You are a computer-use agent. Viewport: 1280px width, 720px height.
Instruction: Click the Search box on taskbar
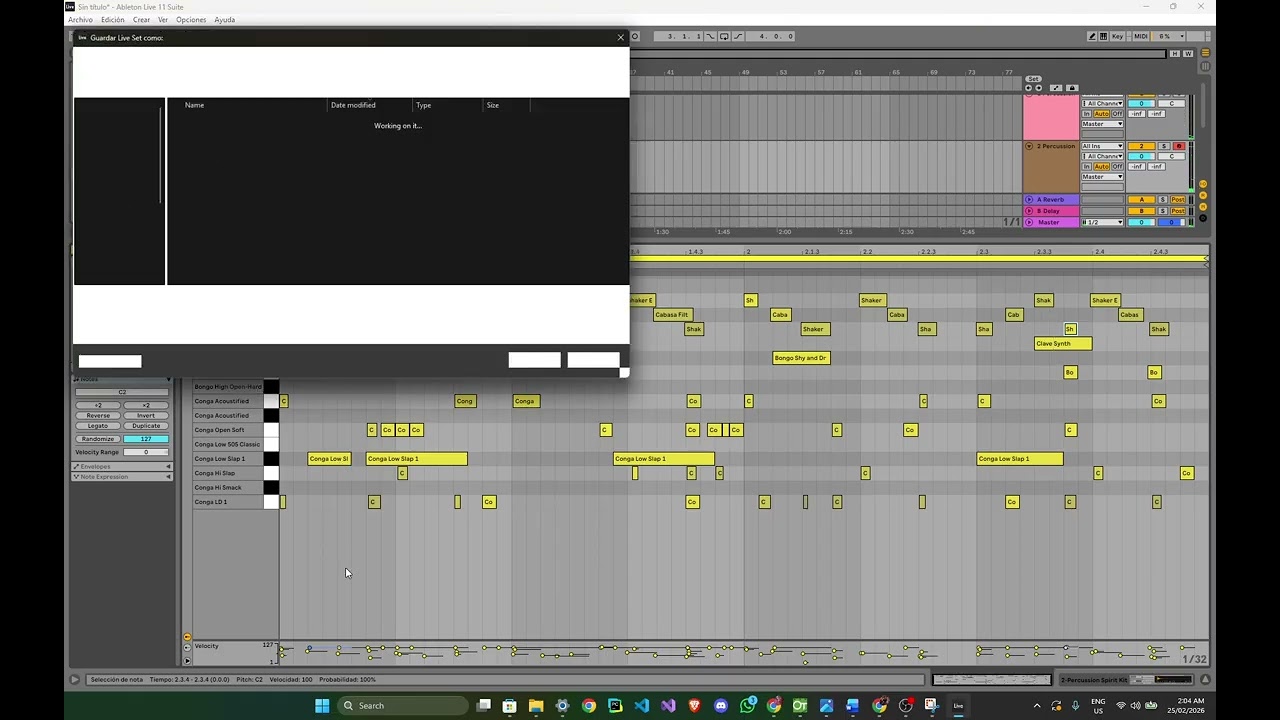(404, 705)
